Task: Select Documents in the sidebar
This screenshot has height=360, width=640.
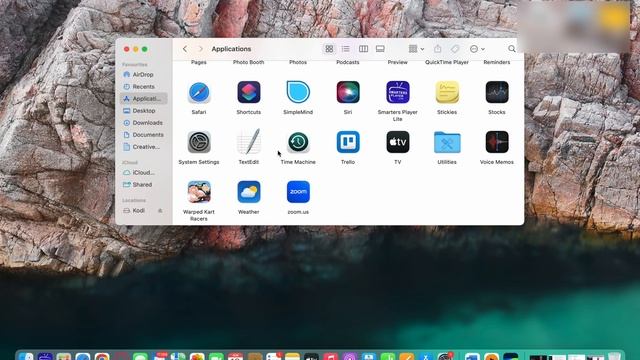Action: coord(143,135)
